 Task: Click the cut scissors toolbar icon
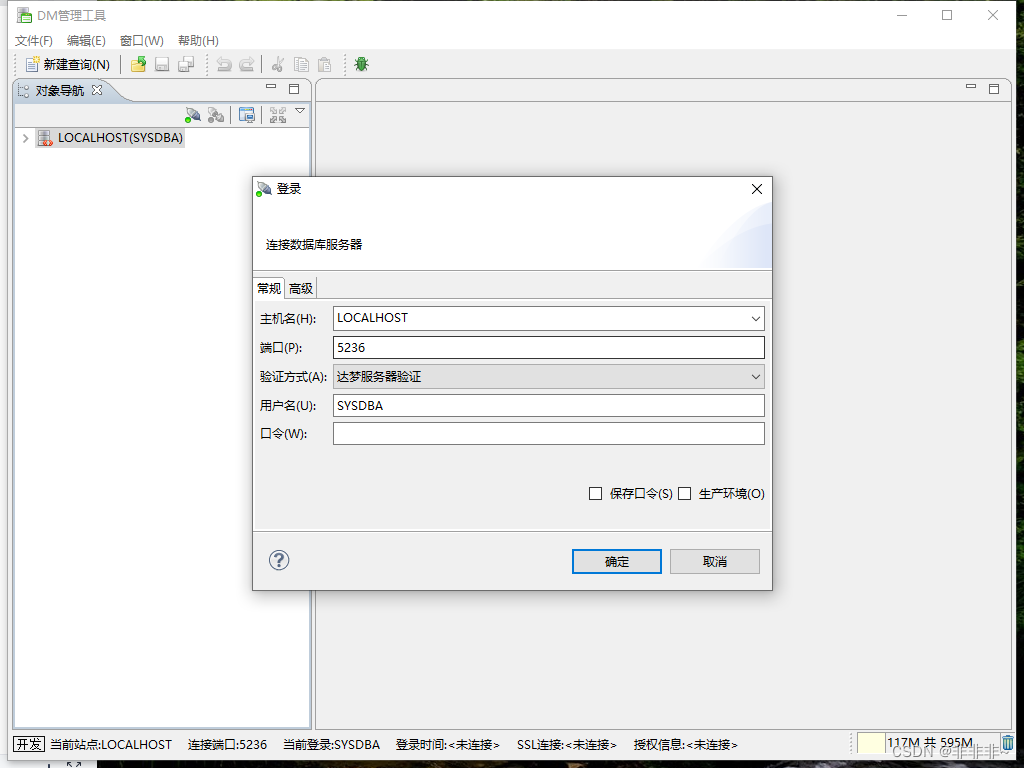point(278,64)
